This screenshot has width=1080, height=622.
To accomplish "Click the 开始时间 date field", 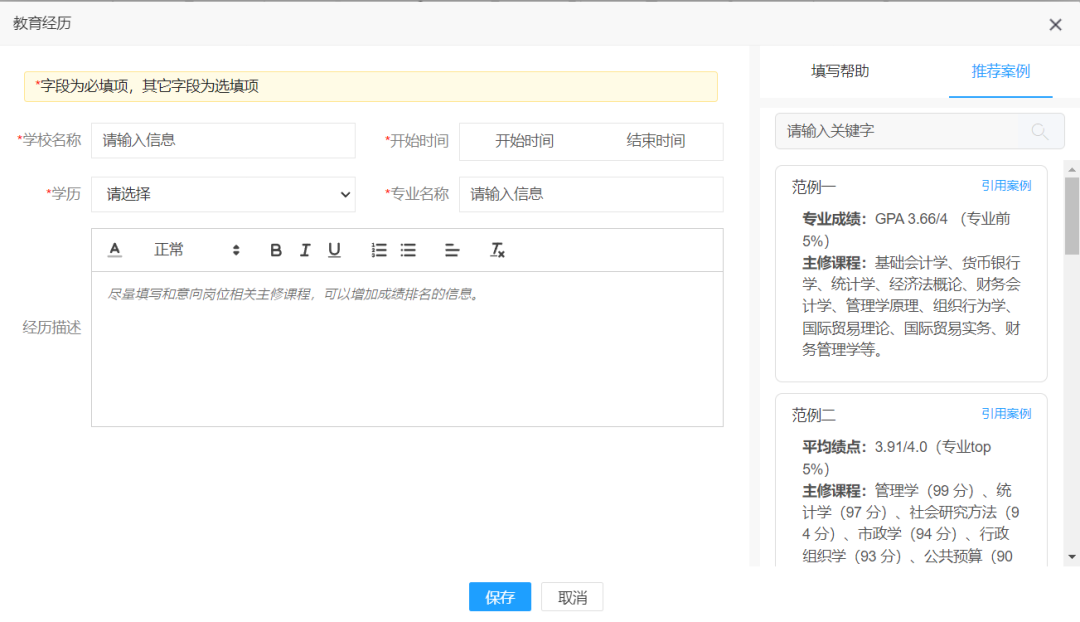I will coord(524,140).
